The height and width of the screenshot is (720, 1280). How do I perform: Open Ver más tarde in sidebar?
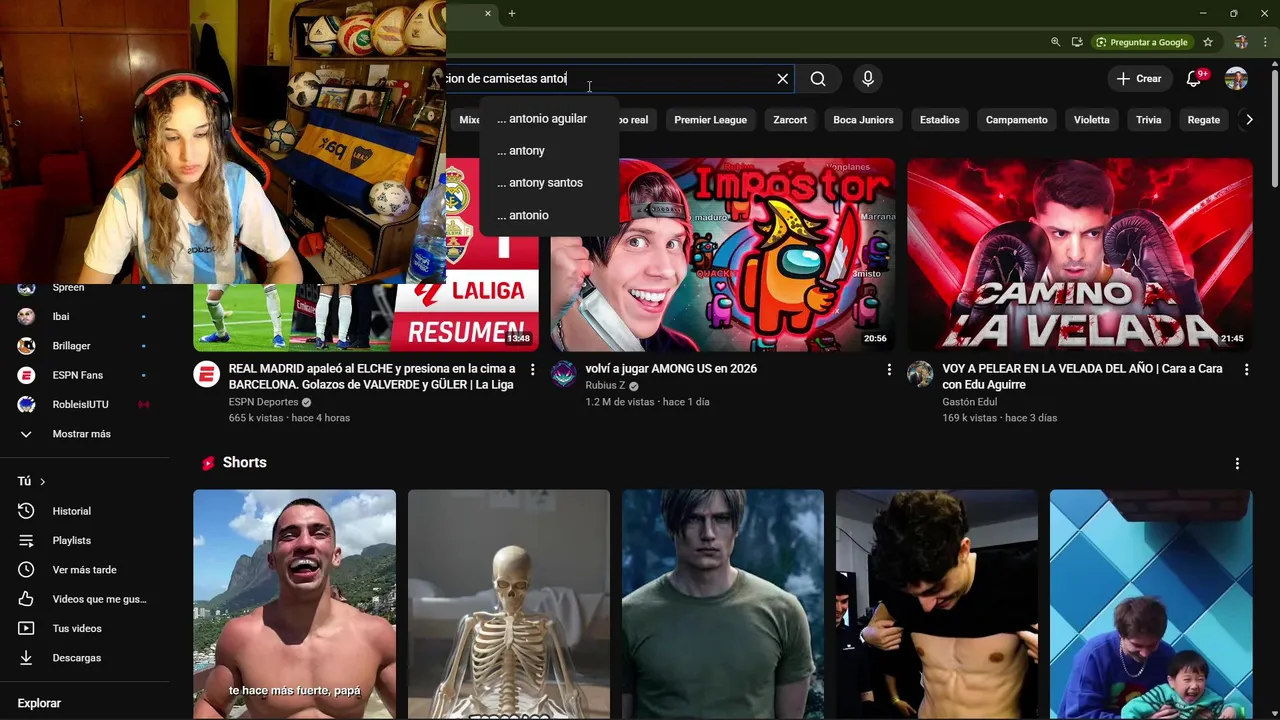pos(84,570)
